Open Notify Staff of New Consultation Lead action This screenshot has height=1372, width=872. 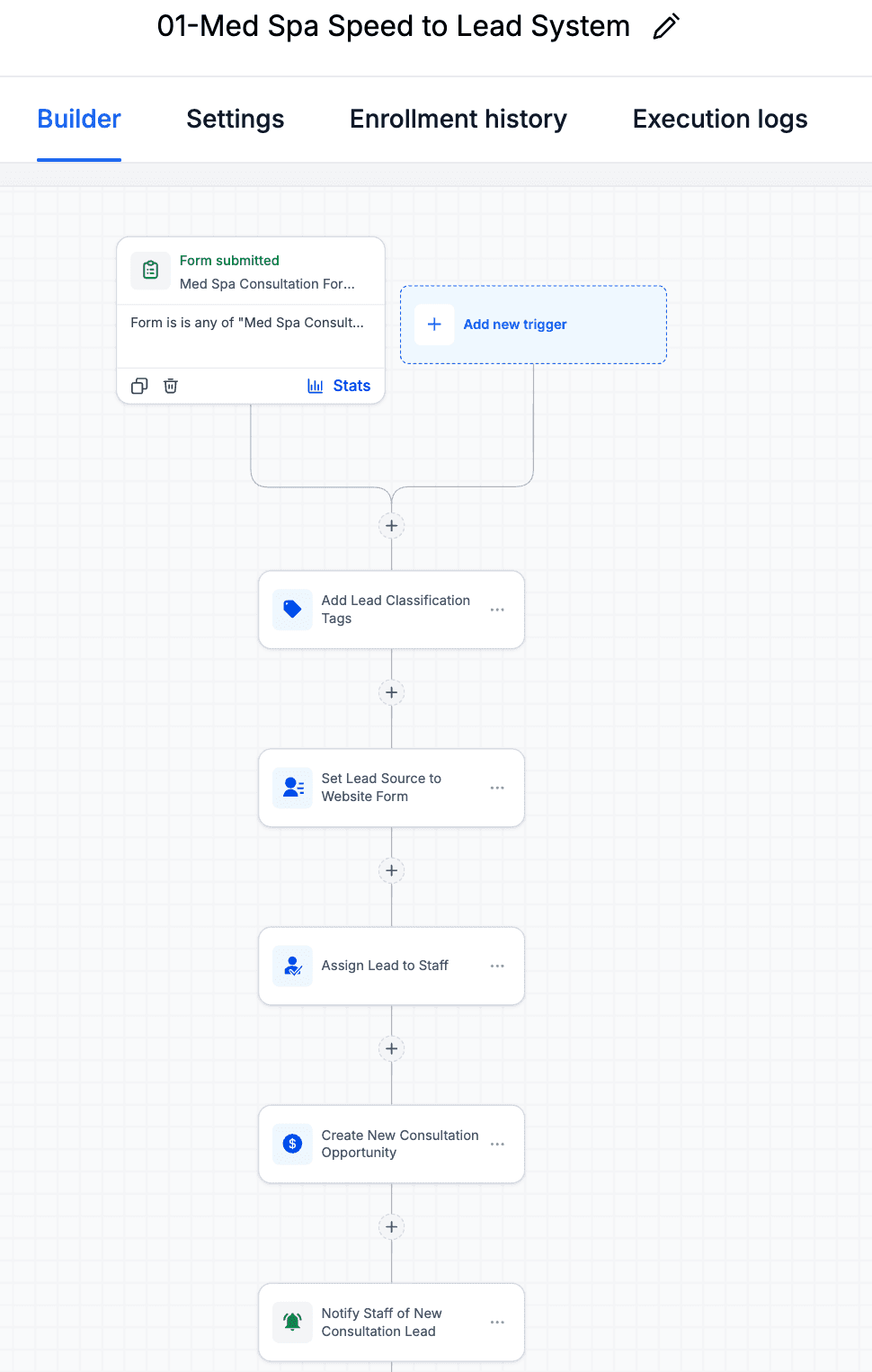[x=391, y=1322]
